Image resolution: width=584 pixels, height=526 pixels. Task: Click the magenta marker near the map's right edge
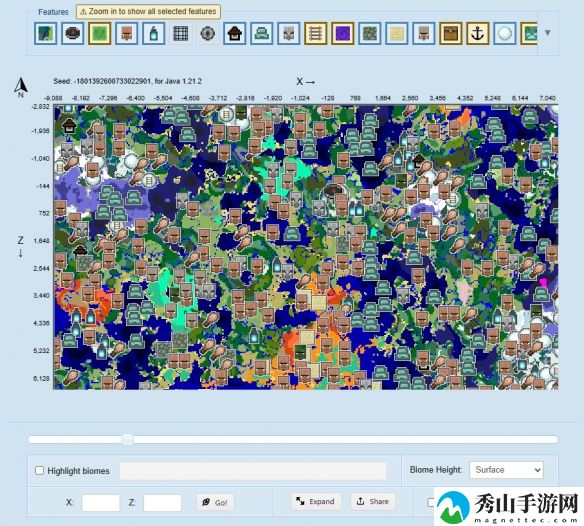(543, 283)
